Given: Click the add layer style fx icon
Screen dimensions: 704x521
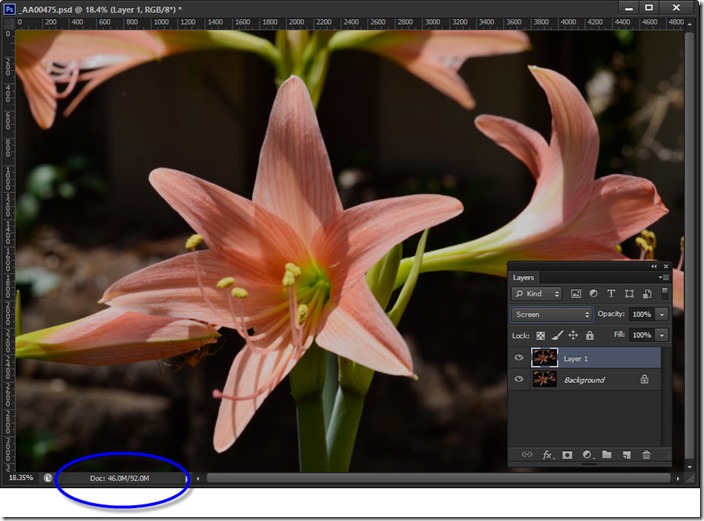Looking at the screenshot, I should [548, 455].
